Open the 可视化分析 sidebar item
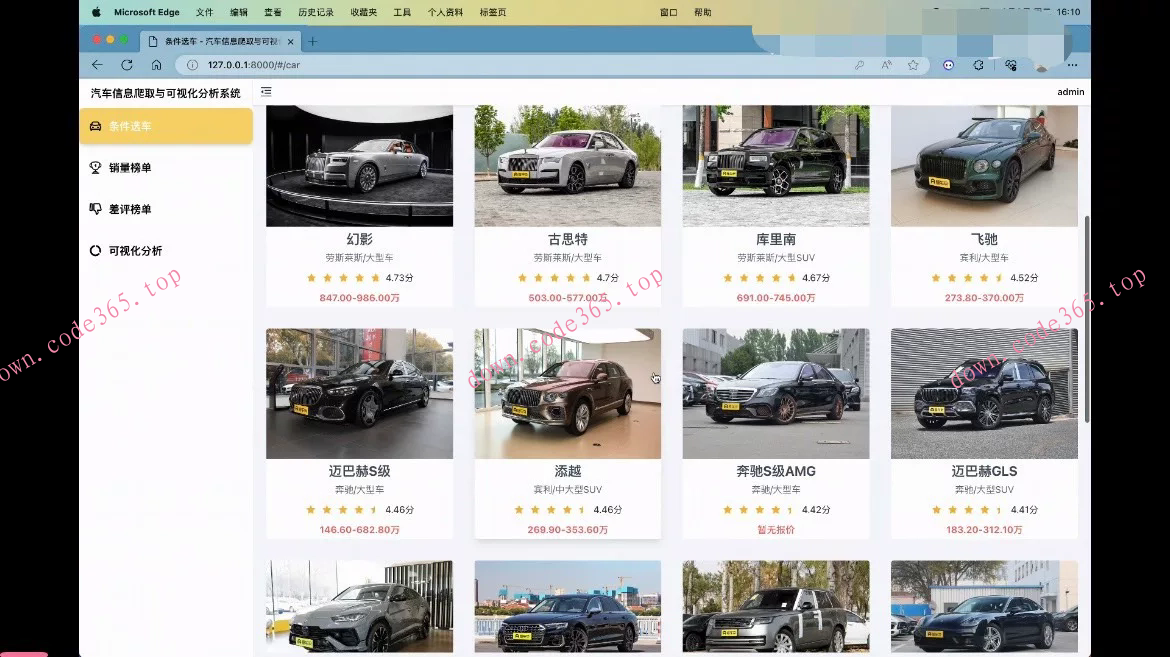Screen dimensions: 1170x657 point(166,251)
